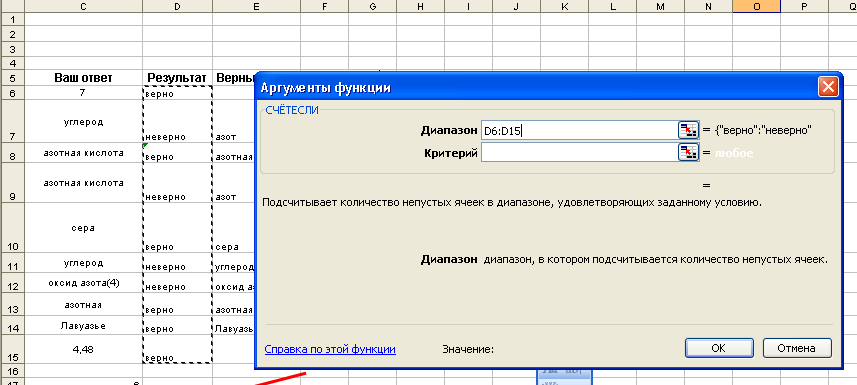Image resolution: width=857 pixels, height=385 pixels.
Task: Click углерод cell in row 7
Action: point(83,121)
